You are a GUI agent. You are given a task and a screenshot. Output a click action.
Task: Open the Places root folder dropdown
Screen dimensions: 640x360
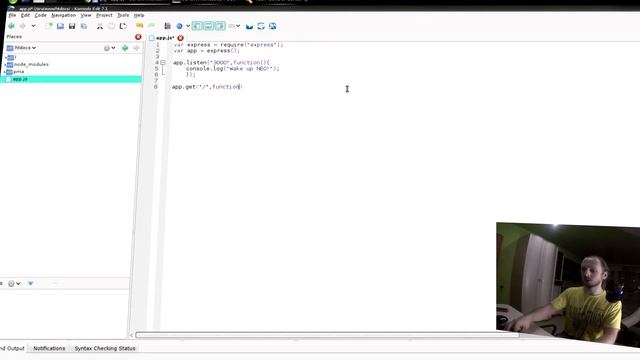point(21,48)
